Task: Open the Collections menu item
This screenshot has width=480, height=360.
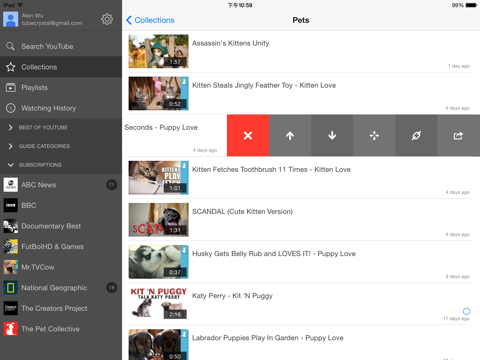Action: coord(61,67)
